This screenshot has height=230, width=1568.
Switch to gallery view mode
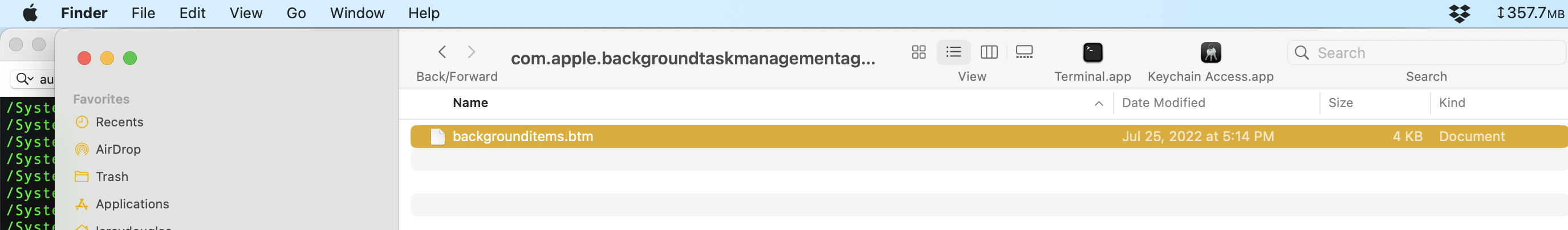pos(1024,52)
